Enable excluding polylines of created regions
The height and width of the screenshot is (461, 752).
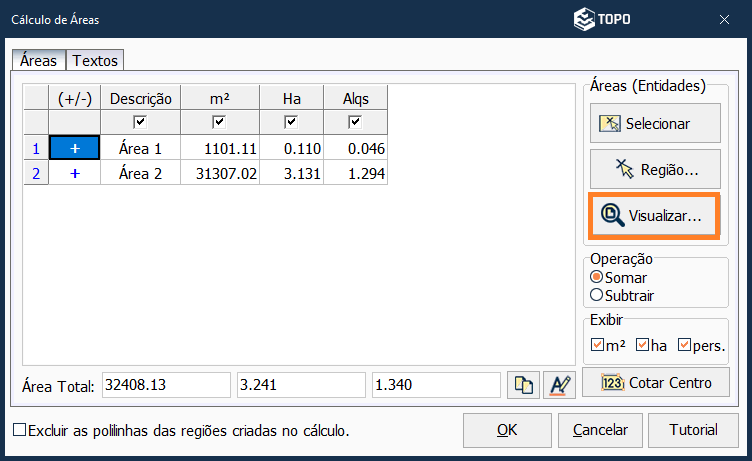click(19, 430)
